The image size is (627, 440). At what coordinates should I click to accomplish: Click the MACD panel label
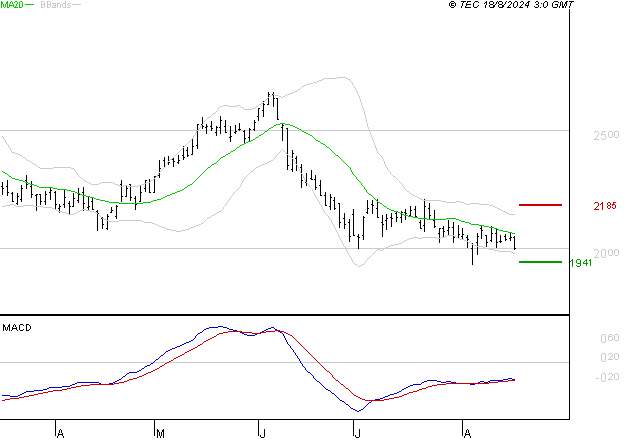pyautogui.click(x=17, y=328)
